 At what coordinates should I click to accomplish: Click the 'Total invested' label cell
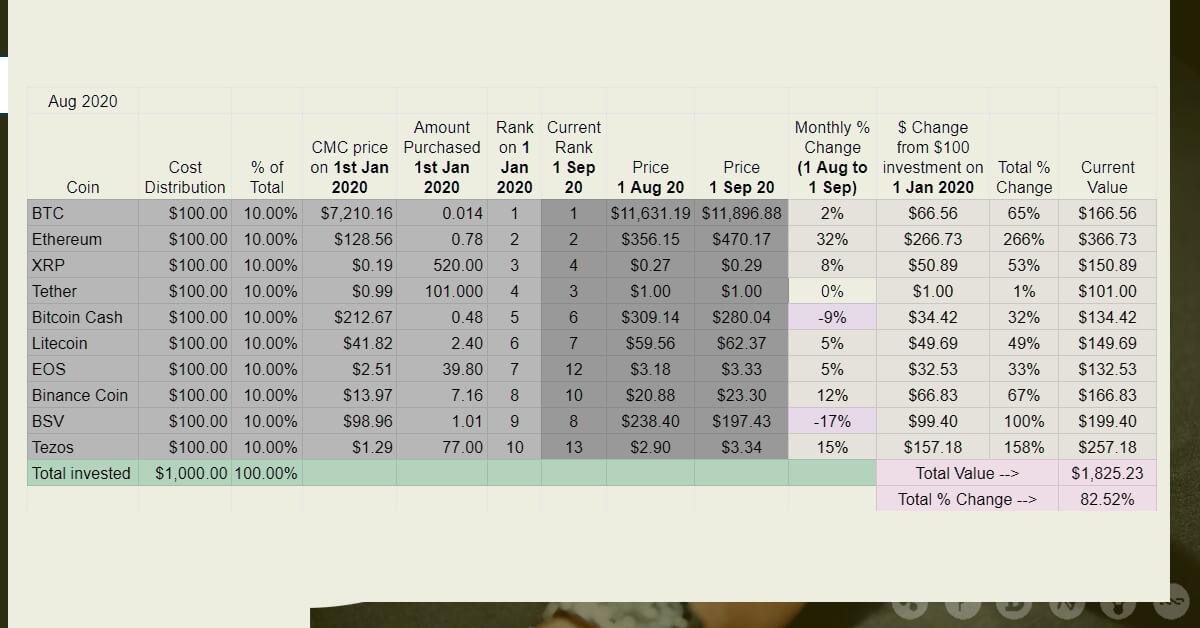pos(83,473)
